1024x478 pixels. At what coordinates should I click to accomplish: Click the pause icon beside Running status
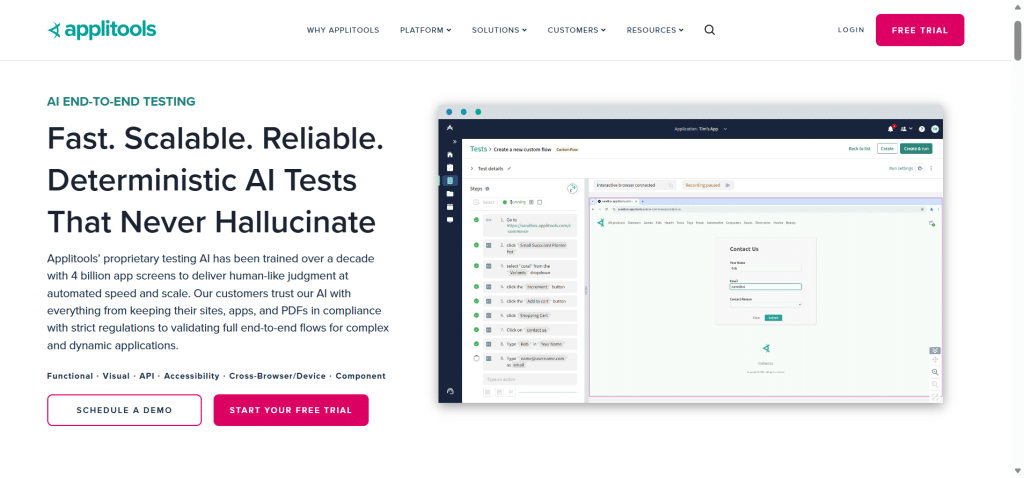[x=532, y=202]
